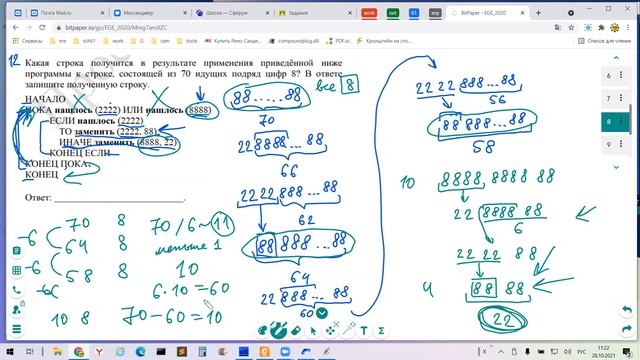Viewport: 640px width, 360px height.
Task: Reload the BitPaper page
Action: (x=42, y=27)
